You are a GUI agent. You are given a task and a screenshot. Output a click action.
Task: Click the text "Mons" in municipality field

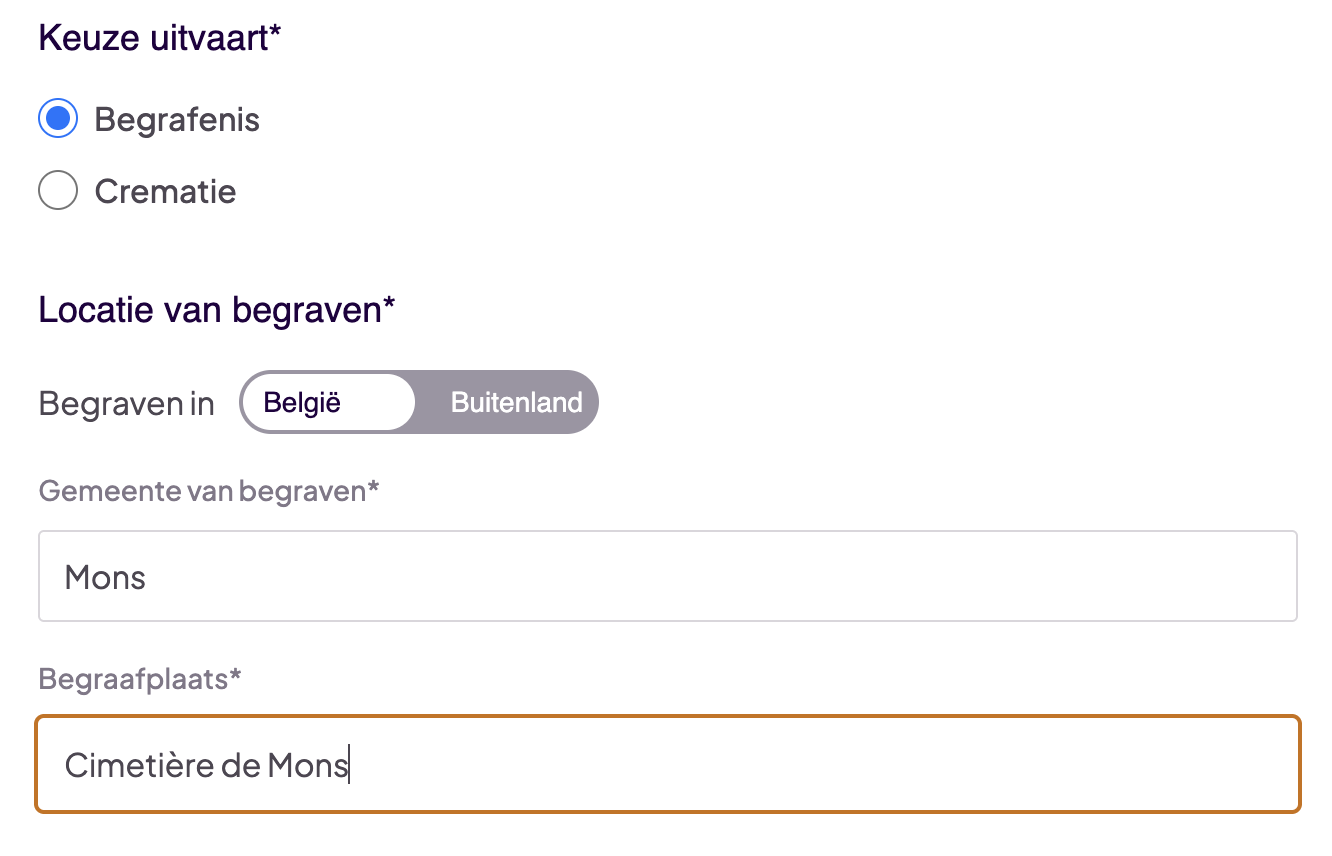pos(105,578)
